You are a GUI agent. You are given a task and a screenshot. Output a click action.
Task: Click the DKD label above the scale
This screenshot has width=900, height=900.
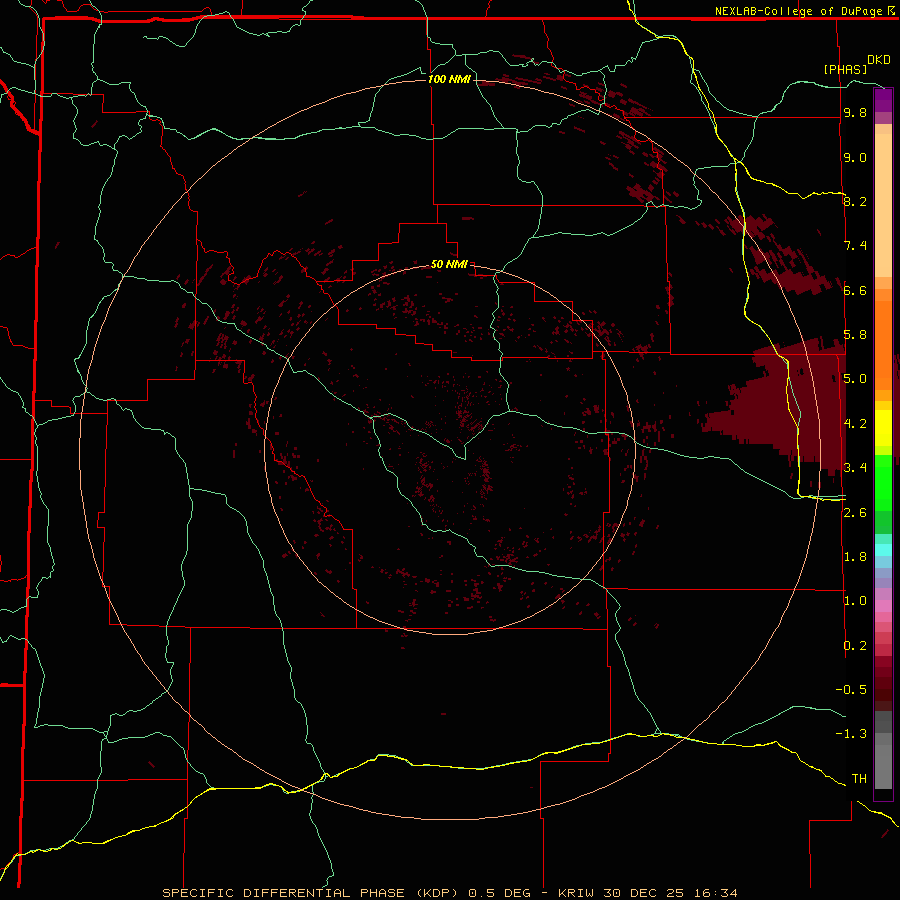(x=879, y=60)
